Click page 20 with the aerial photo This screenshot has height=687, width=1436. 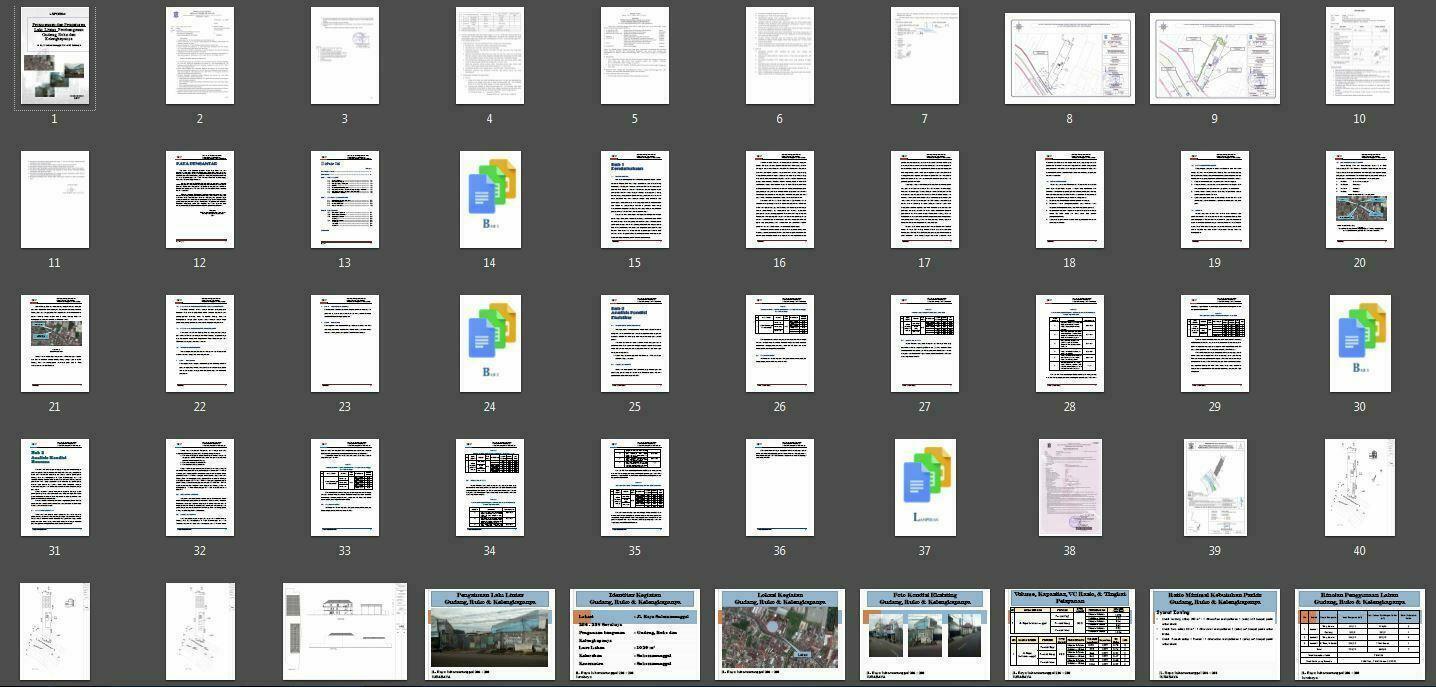[1360, 199]
